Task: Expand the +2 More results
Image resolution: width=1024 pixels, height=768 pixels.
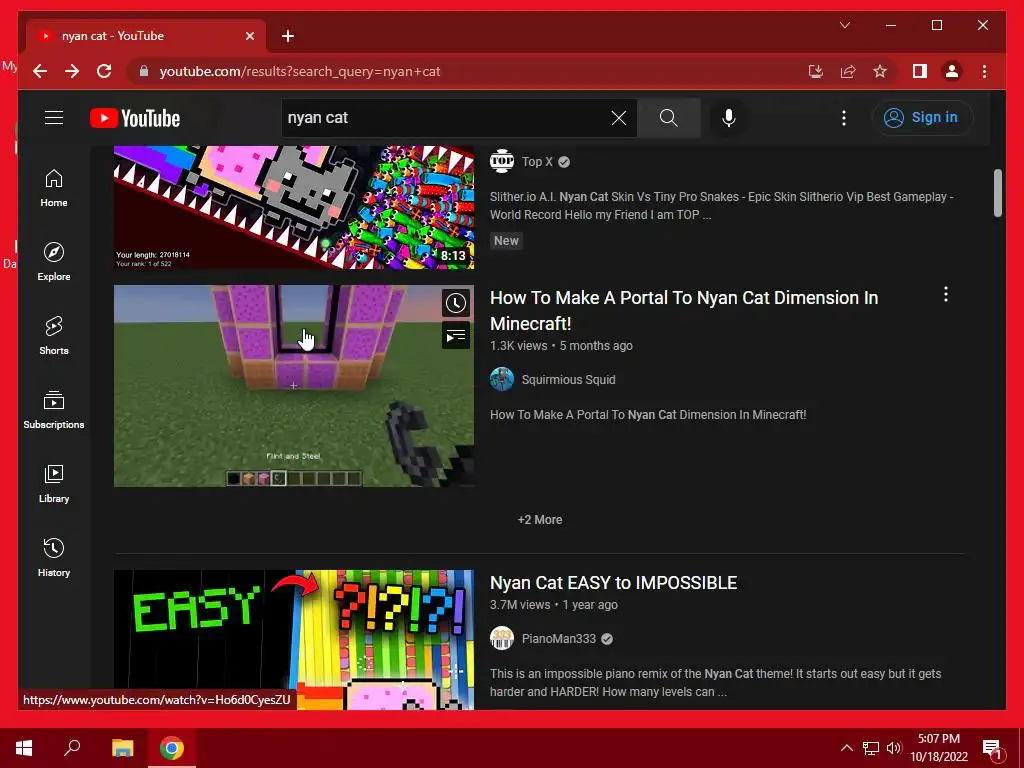Action: [x=539, y=520]
